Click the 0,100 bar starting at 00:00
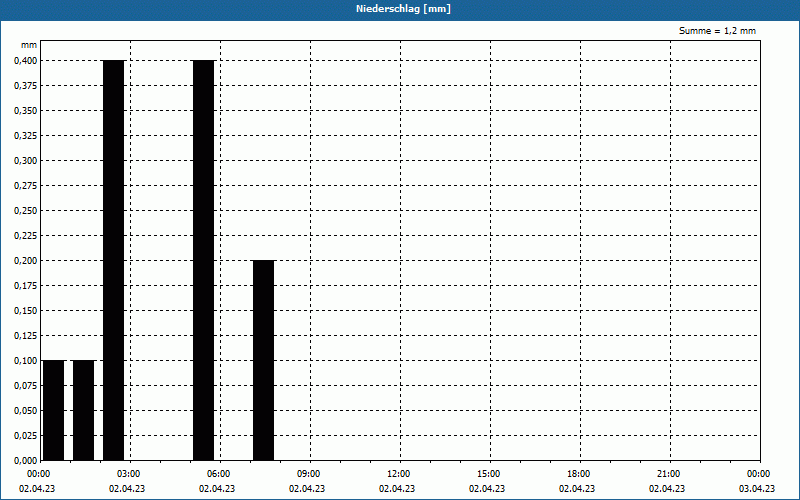The image size is (800, 500). [x=54, y=410]
